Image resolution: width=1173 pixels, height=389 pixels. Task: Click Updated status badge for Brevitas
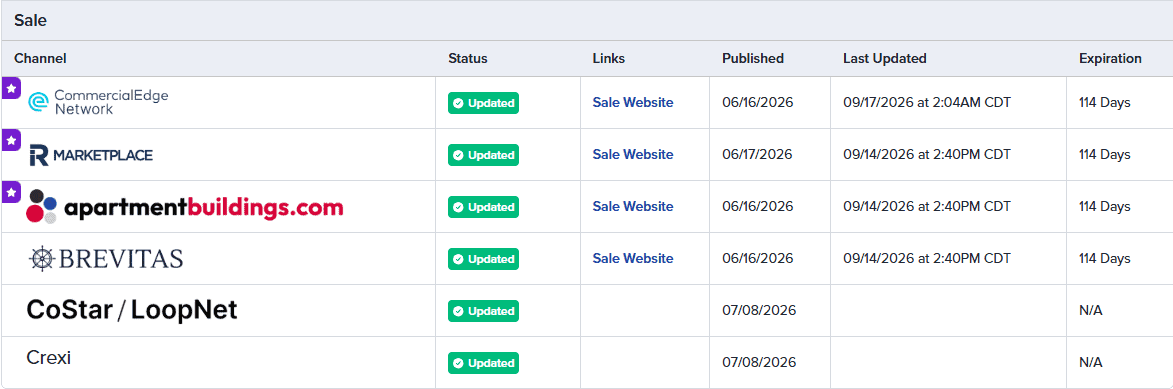pyautogui.click(x=483, y=259)
